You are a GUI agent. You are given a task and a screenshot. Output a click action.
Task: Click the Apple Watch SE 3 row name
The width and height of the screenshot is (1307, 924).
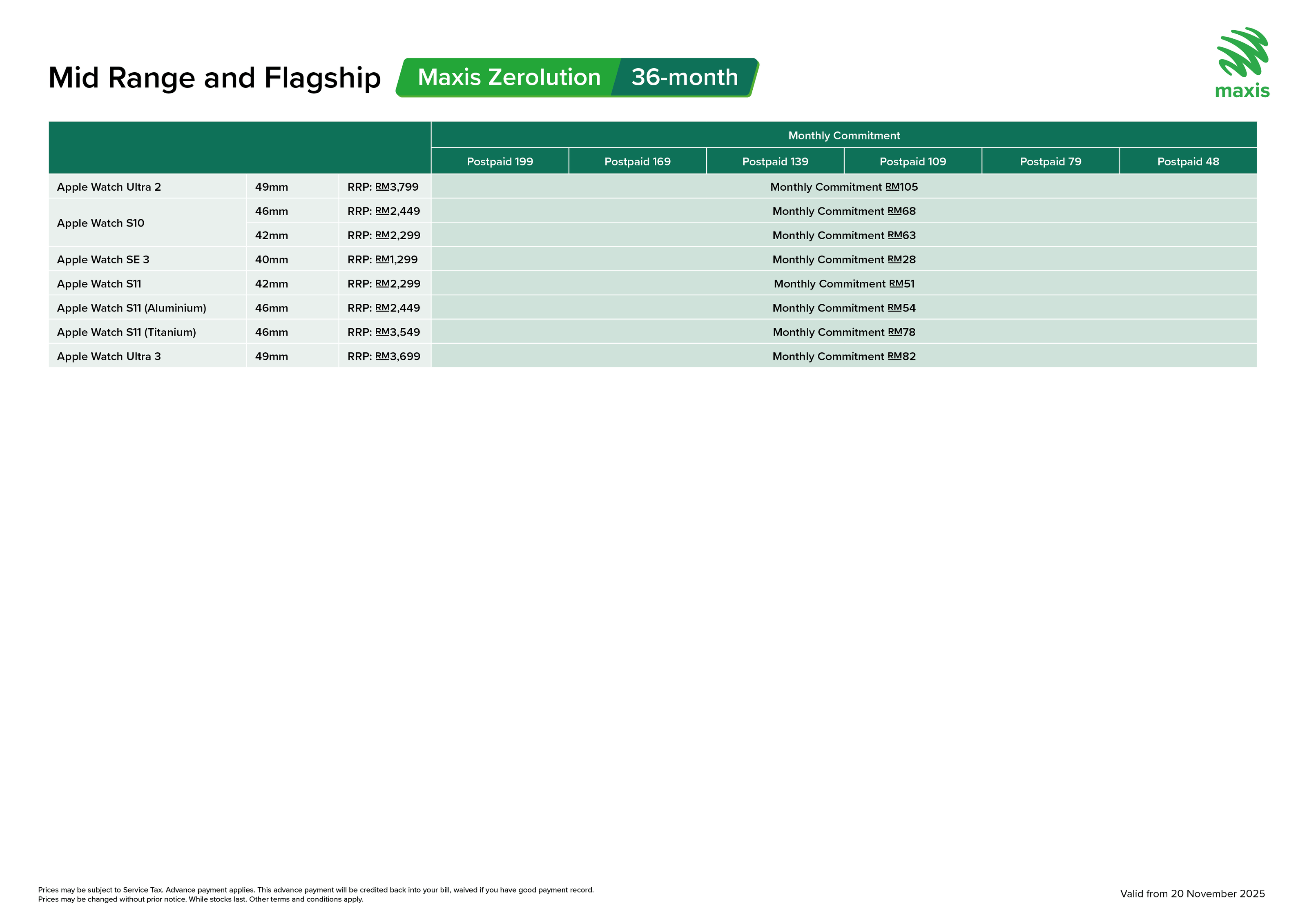pyautogui.click(x=103, y=259)
